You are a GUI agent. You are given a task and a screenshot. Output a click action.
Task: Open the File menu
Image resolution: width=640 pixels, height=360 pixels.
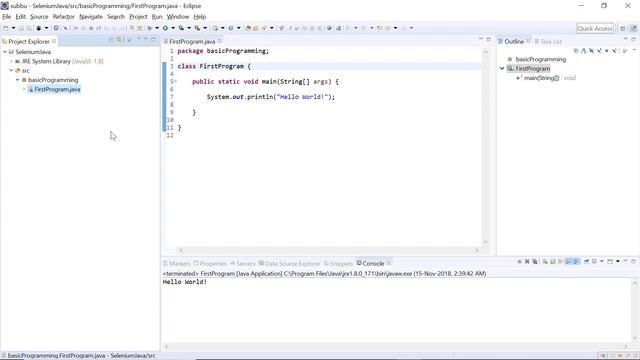pyautogui.click(x=7, y=17)
